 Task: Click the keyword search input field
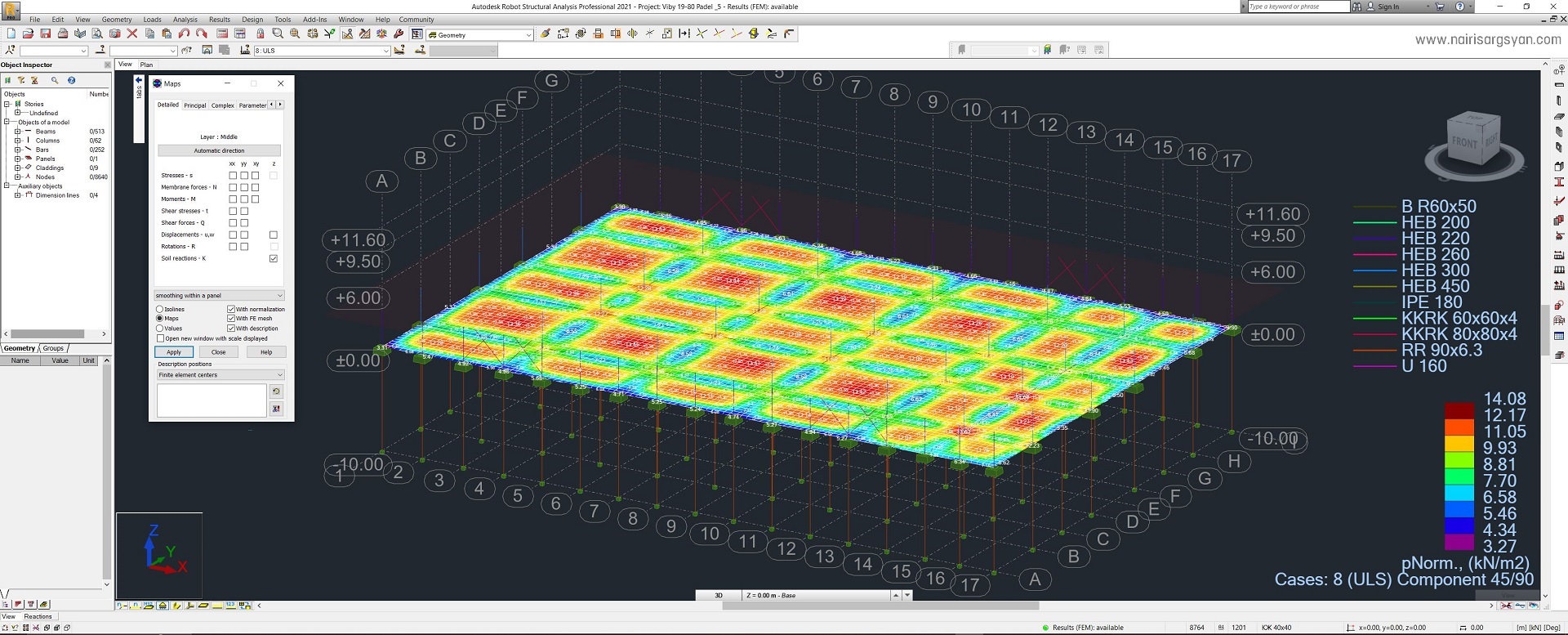tap(1298, 7)
